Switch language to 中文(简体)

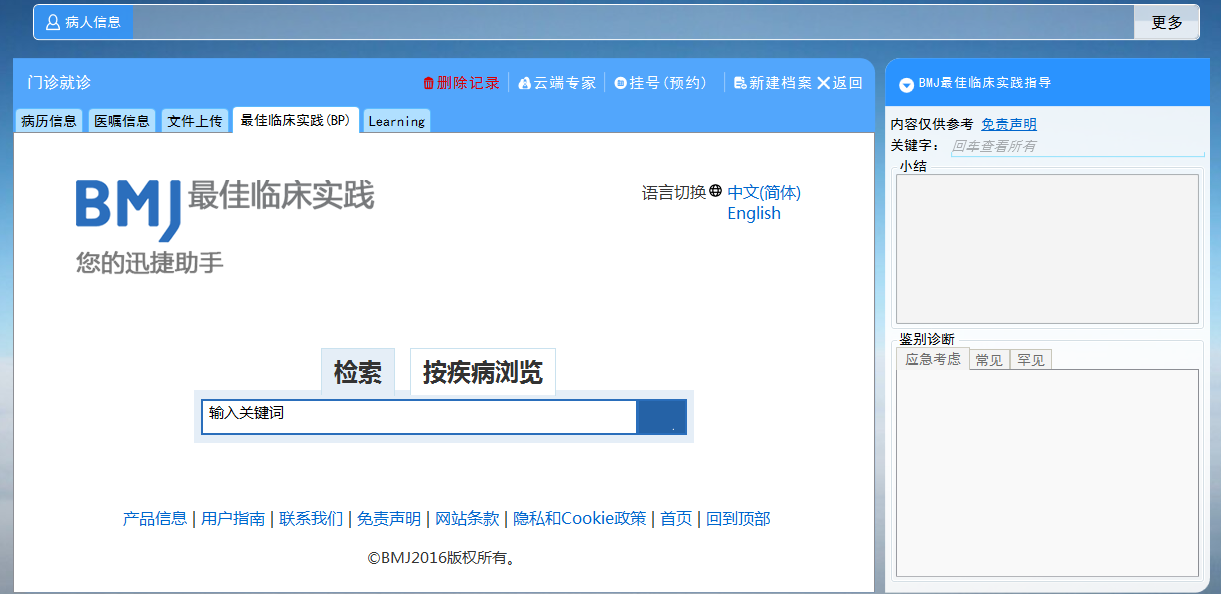click(x=764, y=192)
